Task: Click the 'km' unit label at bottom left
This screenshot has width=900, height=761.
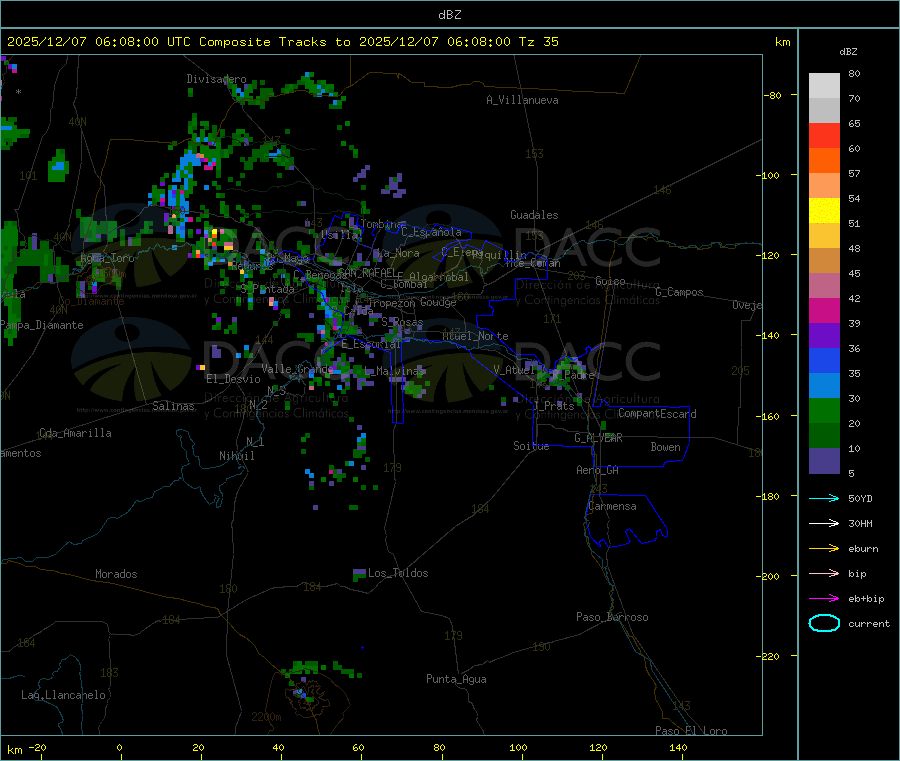Action: point(14,750)
